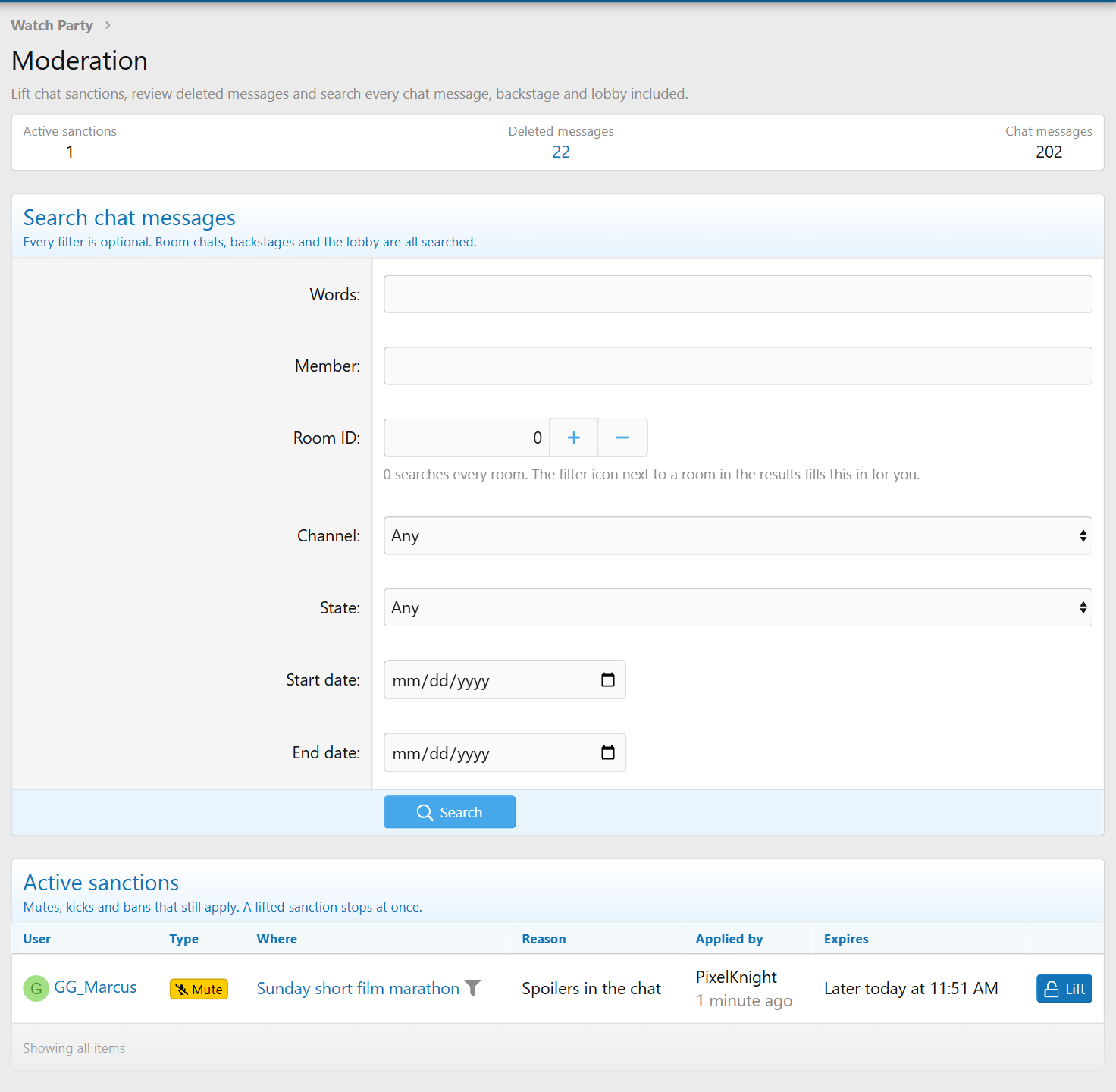Click the Room ID number field
1116x1092 pixels.
pyautogui.click(x=466, y=438)
